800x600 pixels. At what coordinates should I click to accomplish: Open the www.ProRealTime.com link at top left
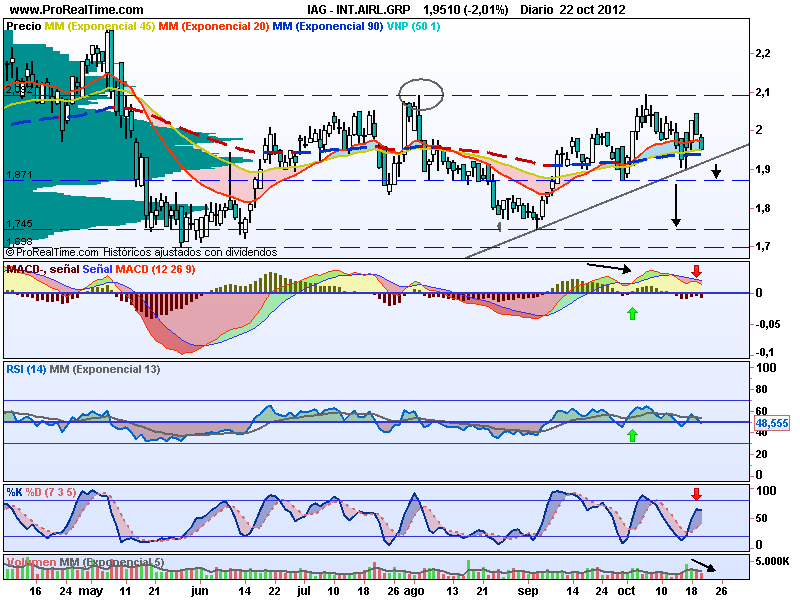(x=59, y=9)
